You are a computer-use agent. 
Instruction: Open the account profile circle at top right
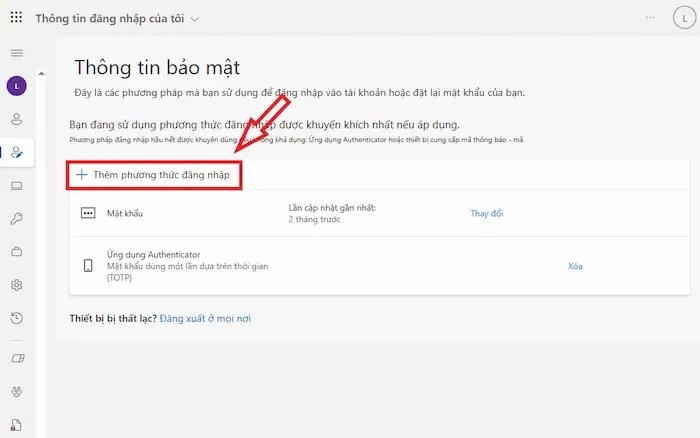(x=681, y=19)
